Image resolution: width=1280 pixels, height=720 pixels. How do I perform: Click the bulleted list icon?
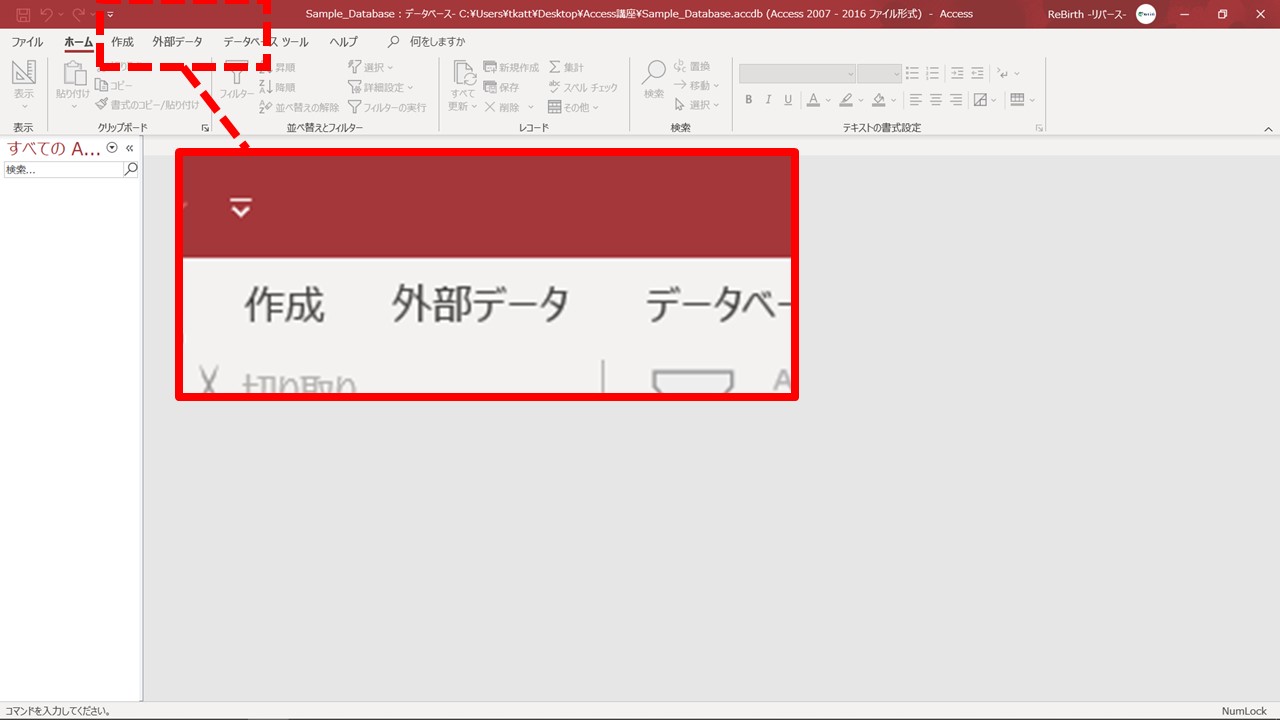[911, 73]
